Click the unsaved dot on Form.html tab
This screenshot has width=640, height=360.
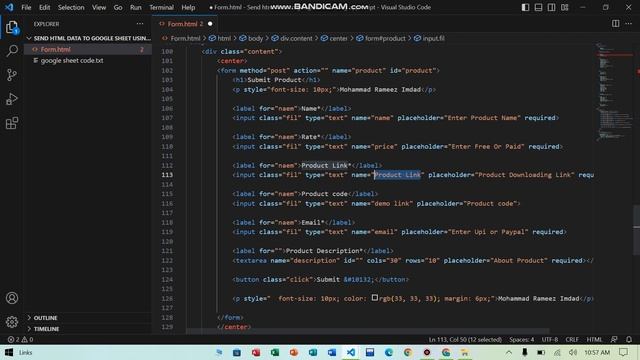(210, 24)
